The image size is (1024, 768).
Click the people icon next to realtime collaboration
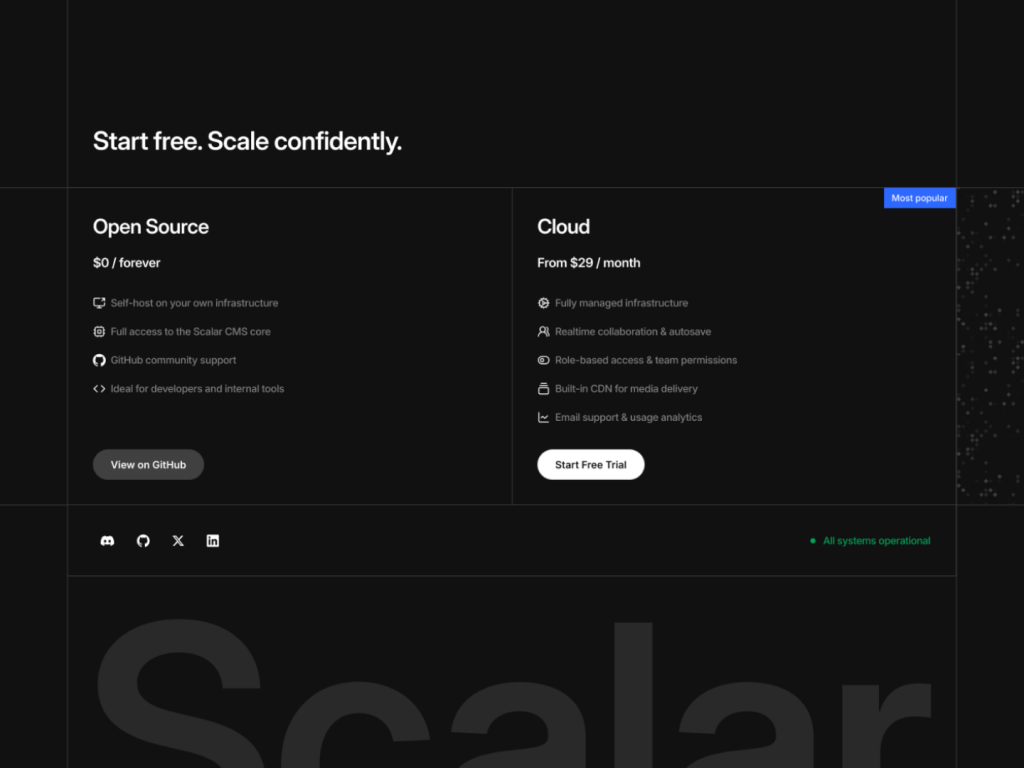(543, 331)
